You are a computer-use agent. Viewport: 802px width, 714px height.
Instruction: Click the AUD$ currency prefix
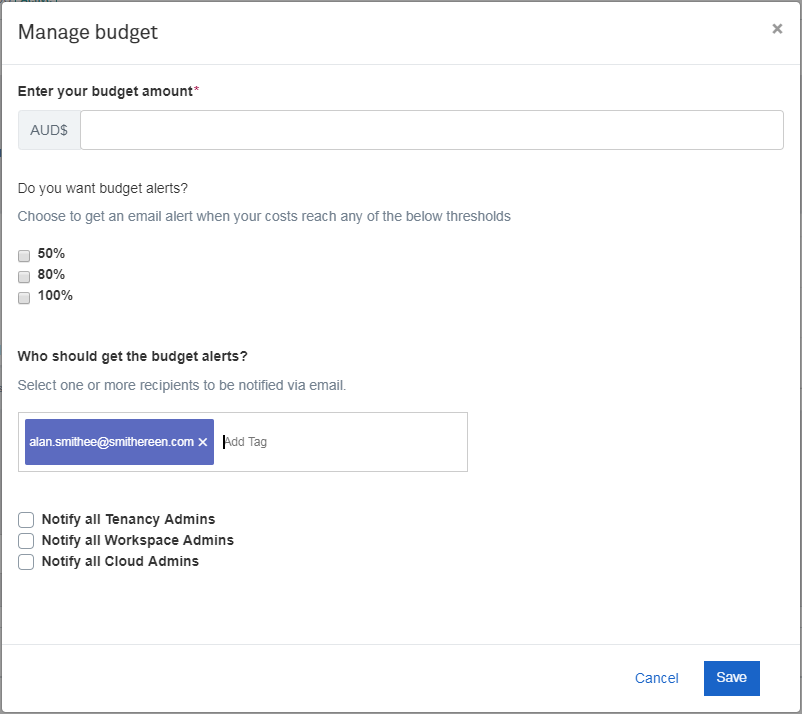49,130
